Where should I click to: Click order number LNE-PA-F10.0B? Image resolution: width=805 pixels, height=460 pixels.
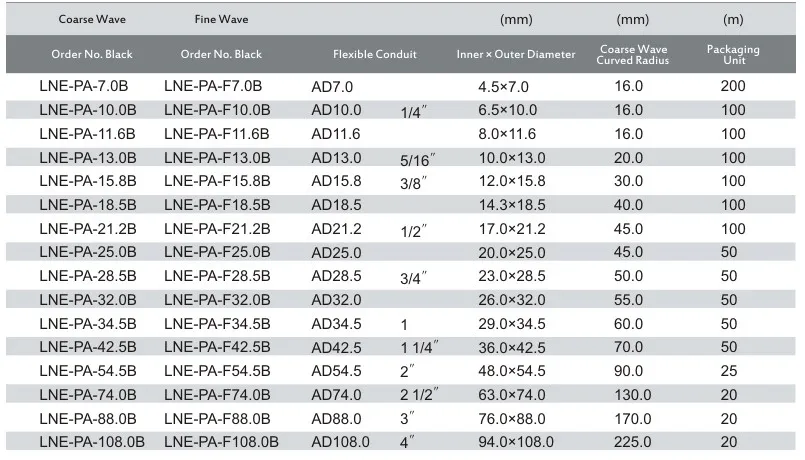tap(217, 110)
